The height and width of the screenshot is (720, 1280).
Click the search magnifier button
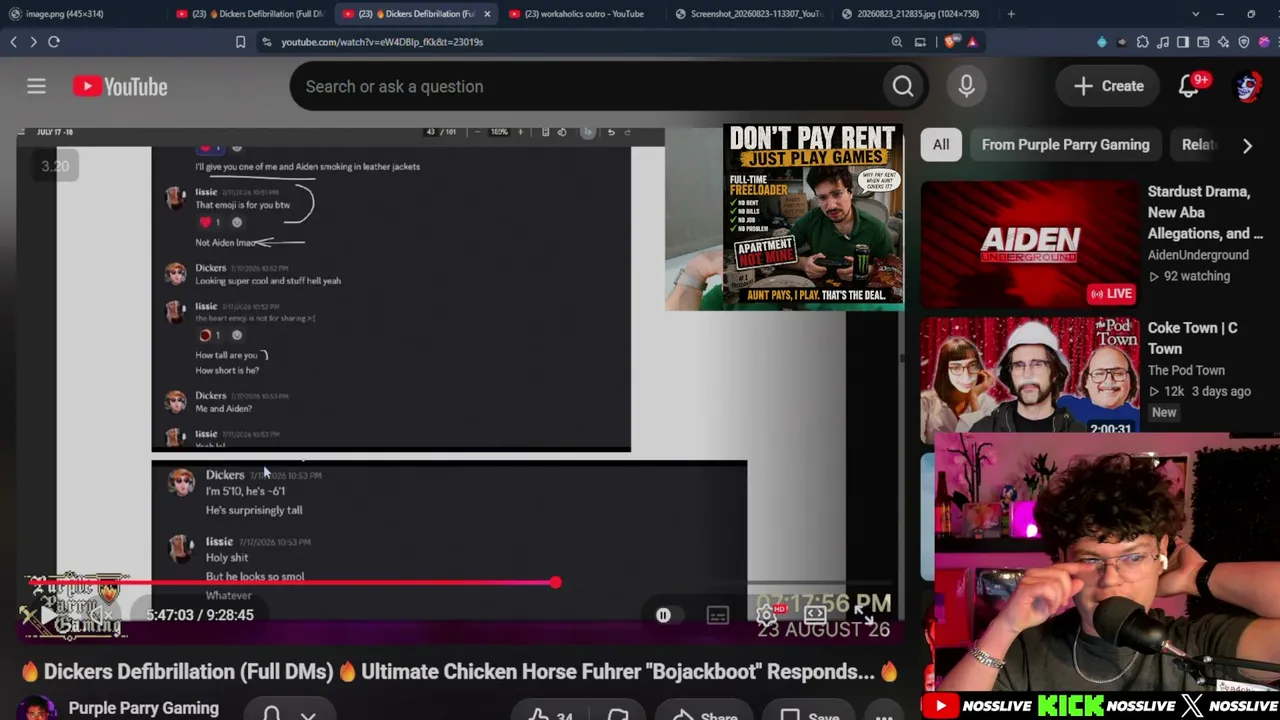pos(903,87)
